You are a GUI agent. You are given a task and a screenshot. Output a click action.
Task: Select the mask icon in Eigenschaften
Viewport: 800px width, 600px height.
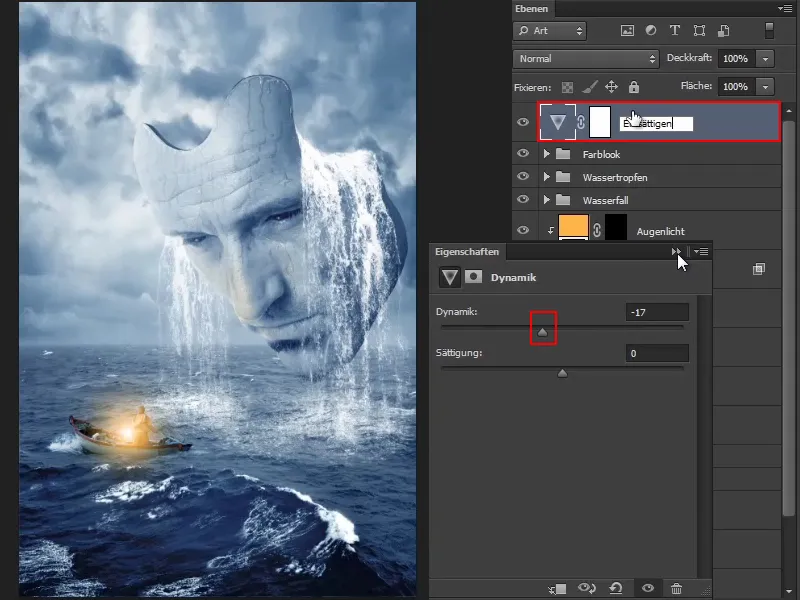[473, 277]
